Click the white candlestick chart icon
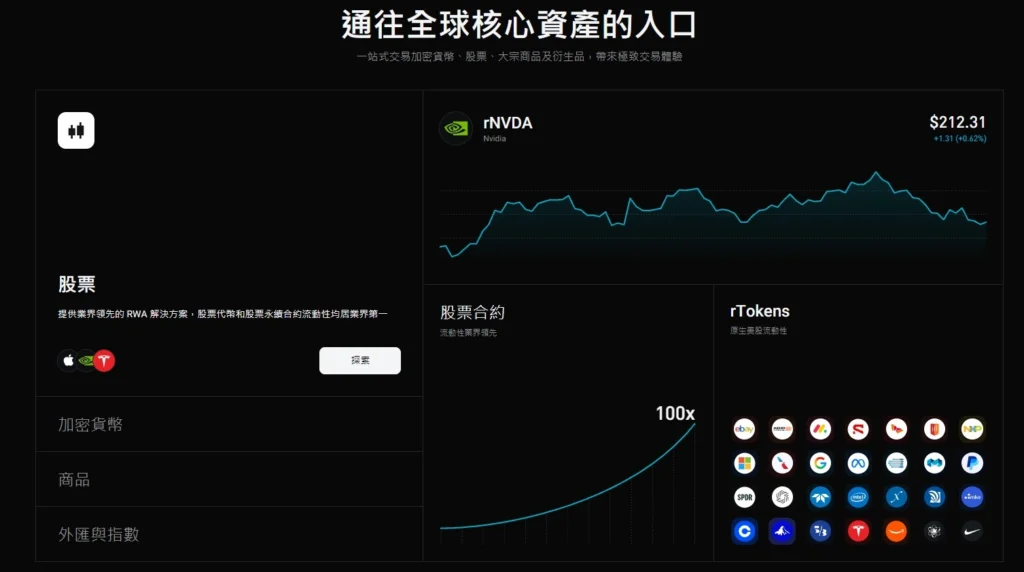 [x=76, y=131]
